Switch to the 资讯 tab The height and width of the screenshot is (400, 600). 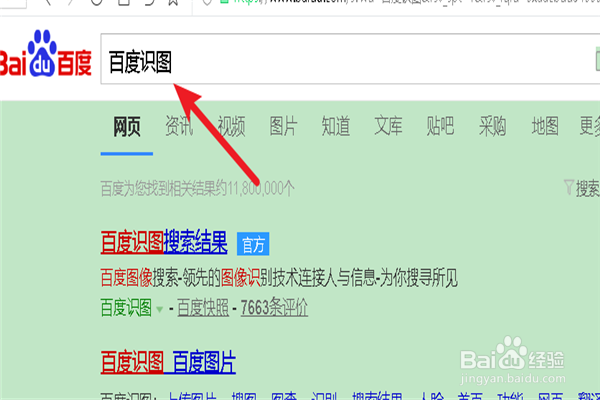click(179, 126)
